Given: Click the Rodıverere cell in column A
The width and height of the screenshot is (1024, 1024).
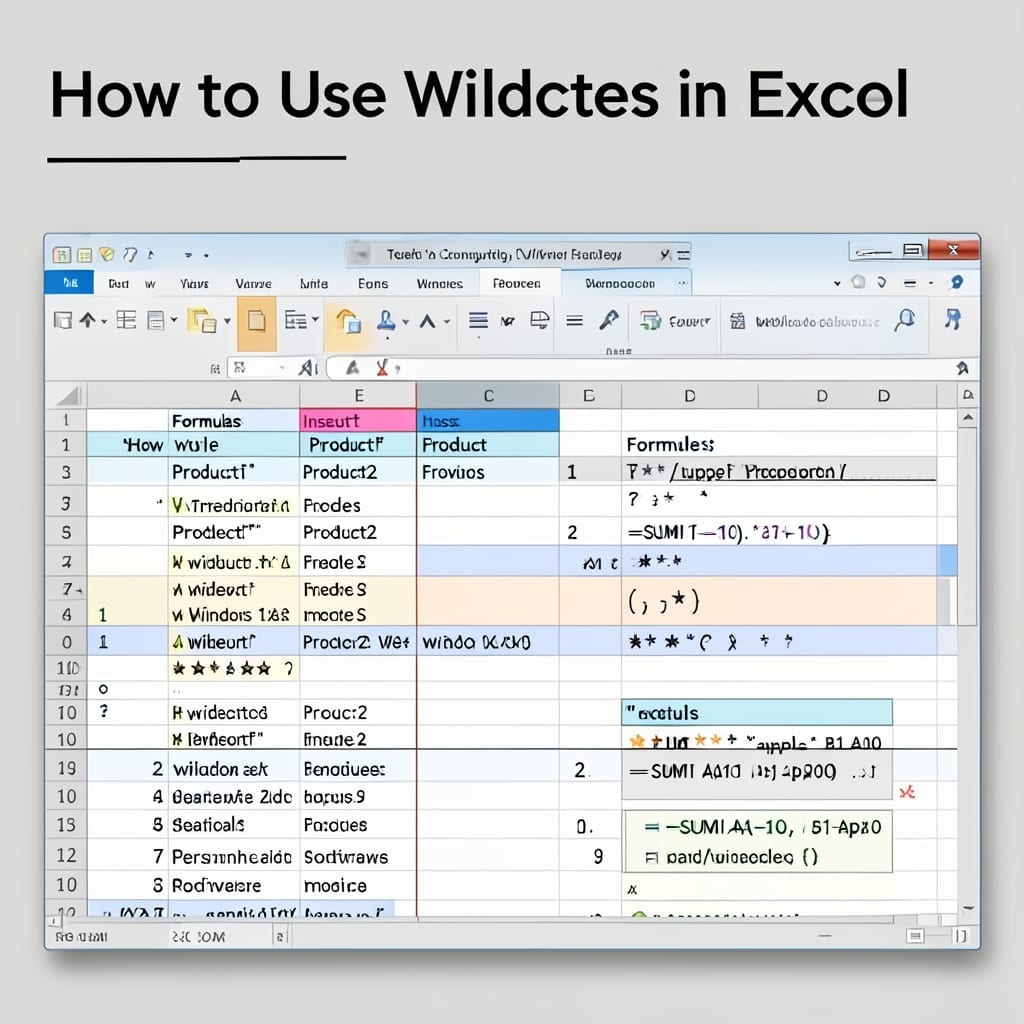Looking at the screenshot, I should [234, 886].
